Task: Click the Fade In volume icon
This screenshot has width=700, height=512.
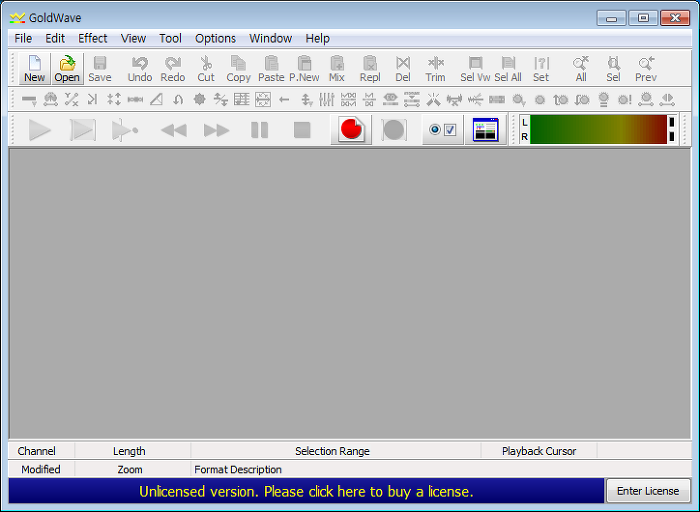Action: [561, 99]
